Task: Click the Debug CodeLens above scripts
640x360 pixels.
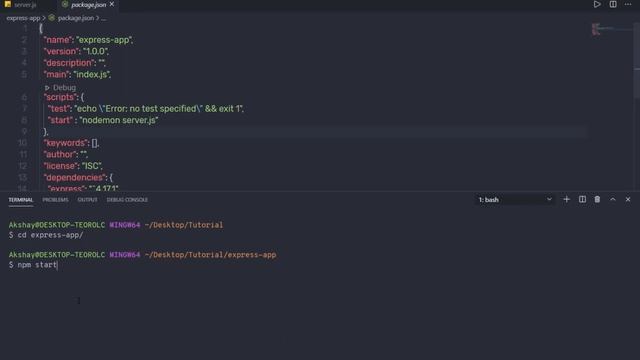Action: [64, 88]
